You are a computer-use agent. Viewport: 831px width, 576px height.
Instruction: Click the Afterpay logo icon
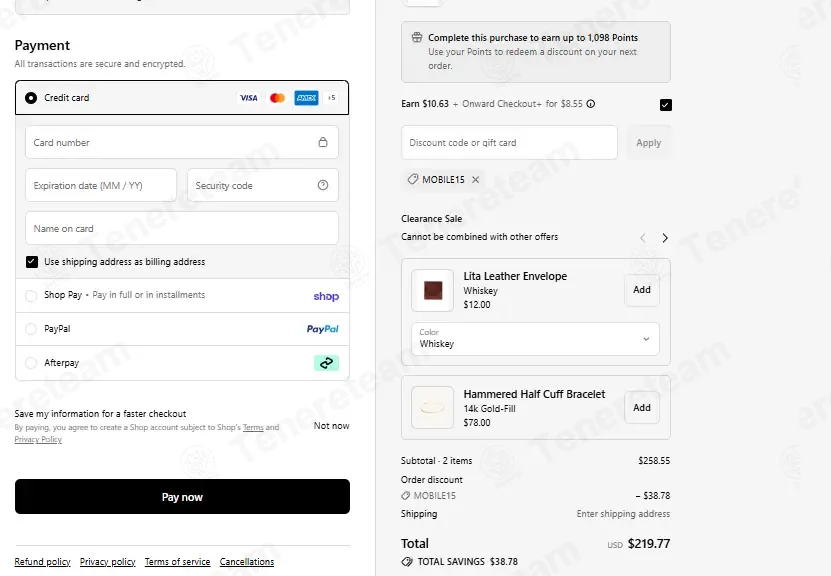point(326,363)
